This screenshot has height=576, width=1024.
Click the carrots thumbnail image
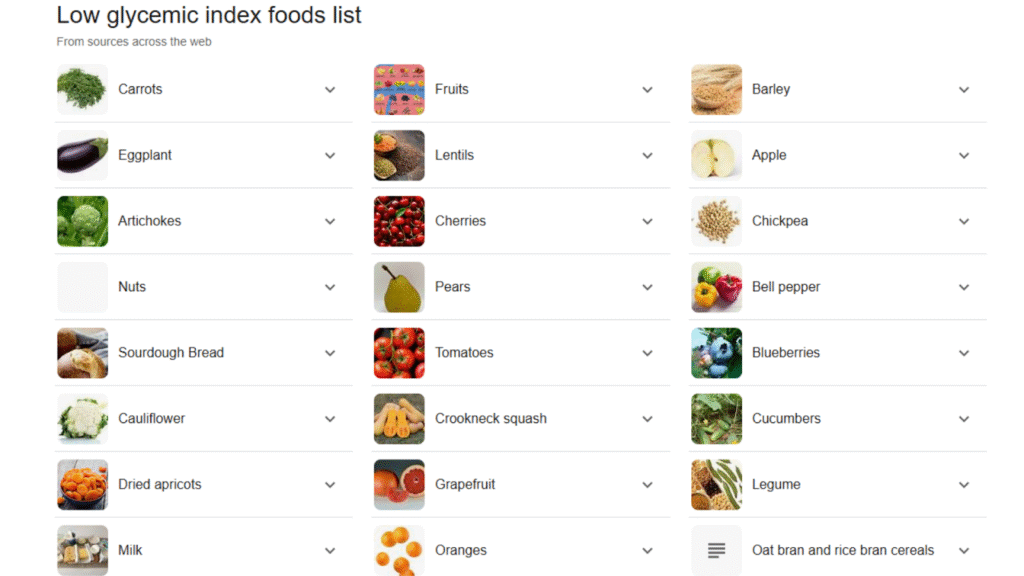(x=82, y=89)
